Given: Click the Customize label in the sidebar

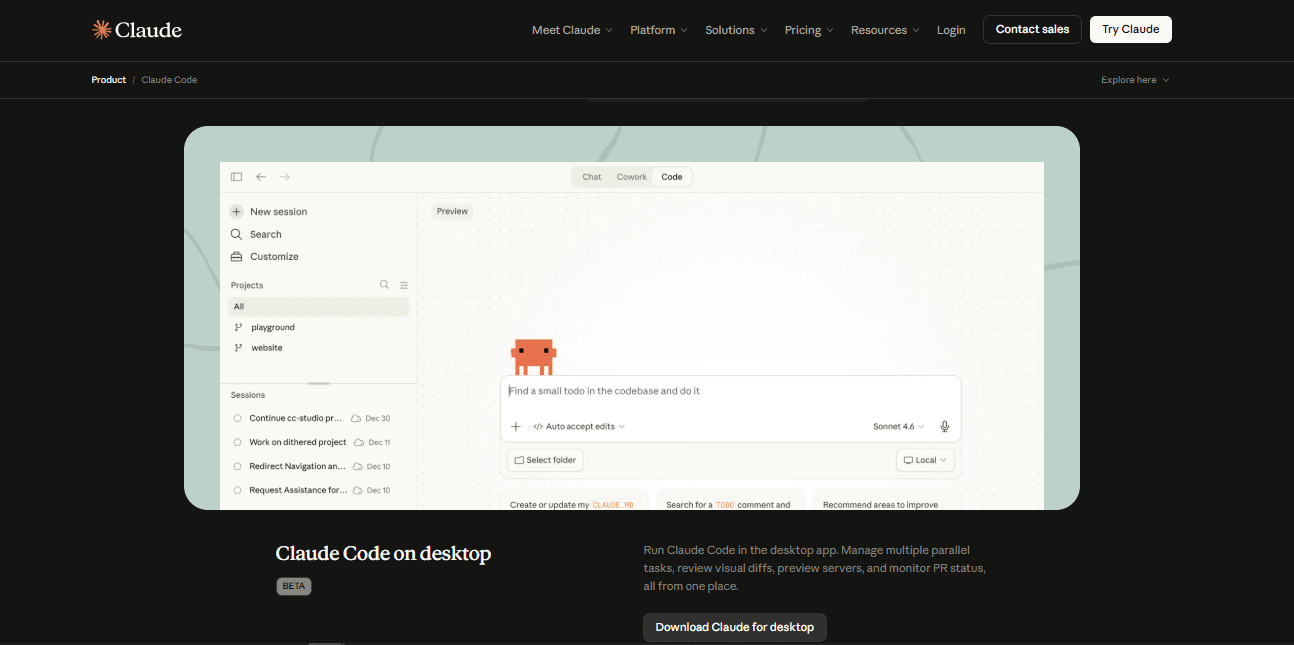Looking at the screenshot, I should 274,257.
